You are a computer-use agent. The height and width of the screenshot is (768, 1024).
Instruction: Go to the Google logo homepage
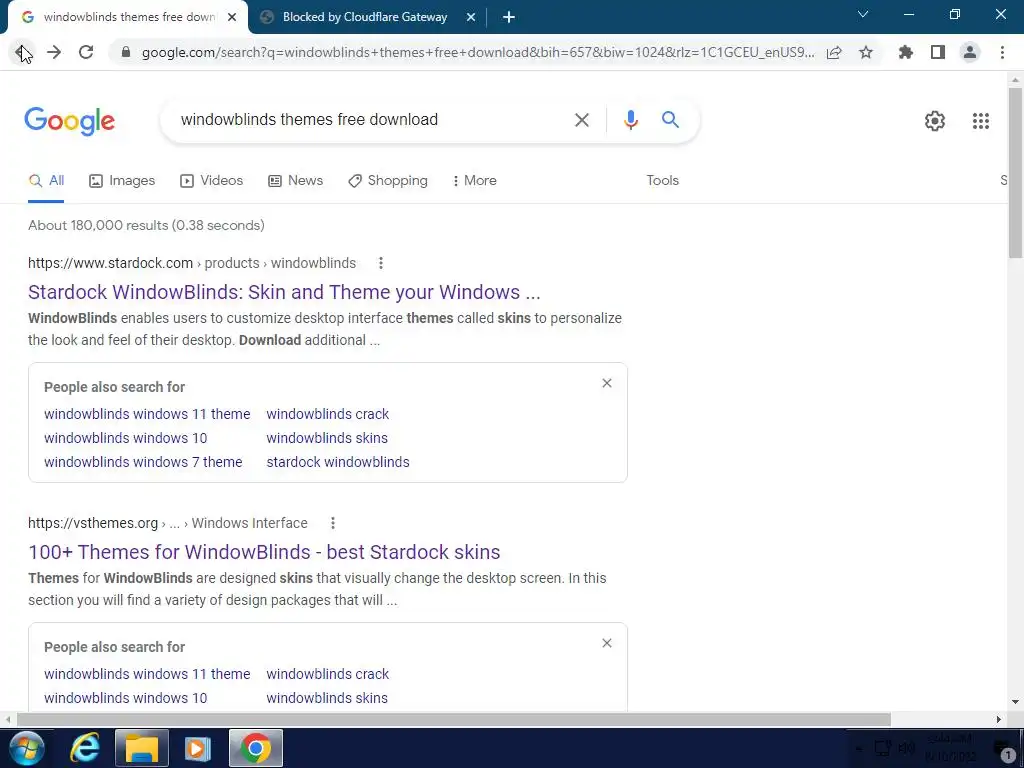(x=69, y=121)
